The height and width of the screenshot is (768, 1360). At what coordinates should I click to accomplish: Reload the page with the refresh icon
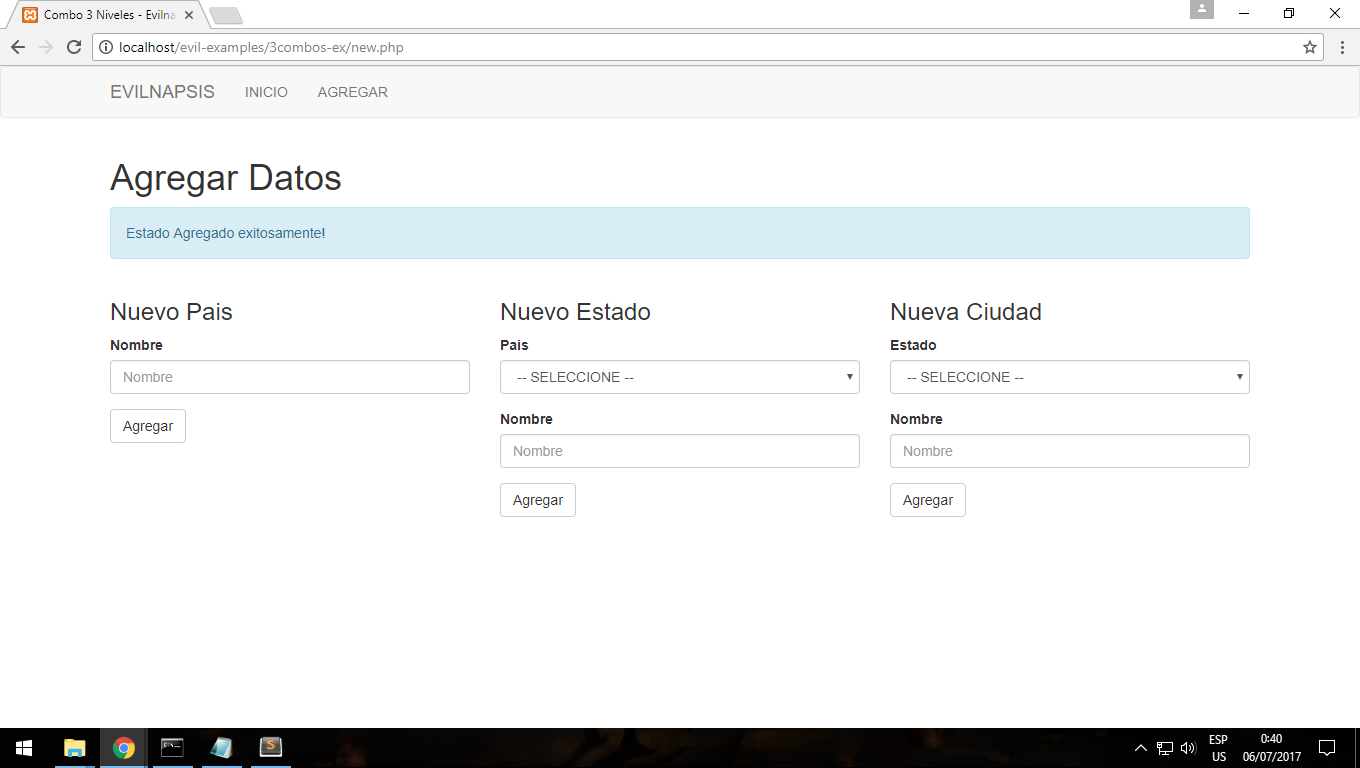pyautogui.click(x=74, y=47)
